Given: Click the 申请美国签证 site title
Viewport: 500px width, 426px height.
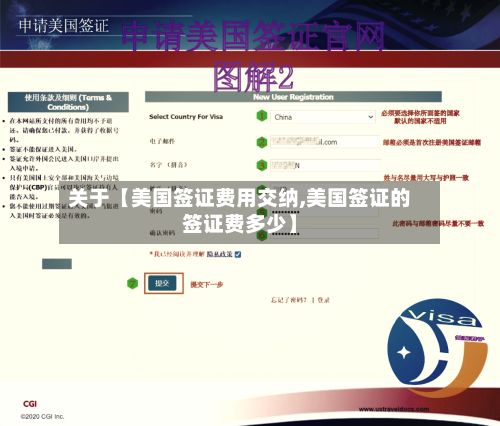Looking at the screenshot, I should [x=64, y=26].
